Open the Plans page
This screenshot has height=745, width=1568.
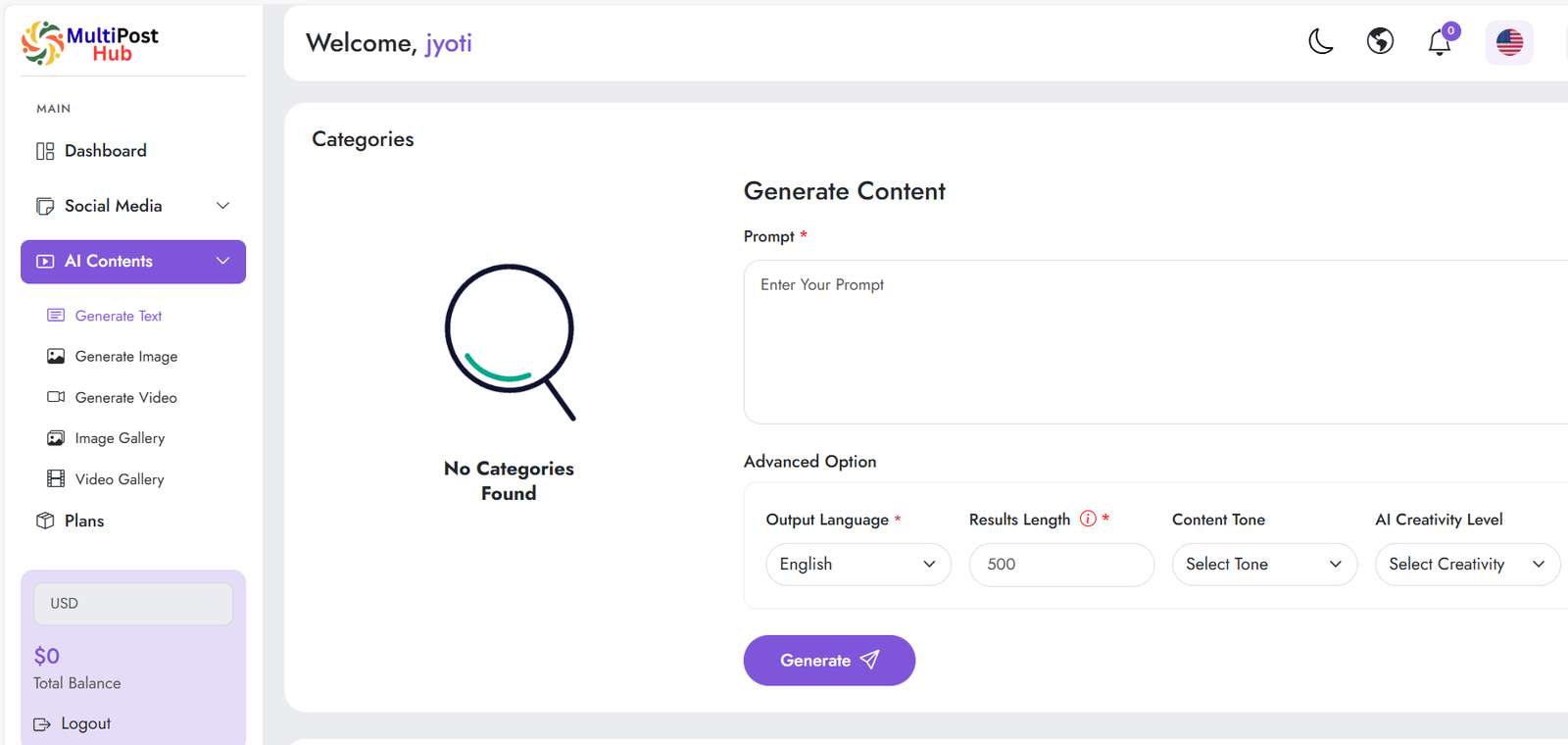tap(83, 521)
